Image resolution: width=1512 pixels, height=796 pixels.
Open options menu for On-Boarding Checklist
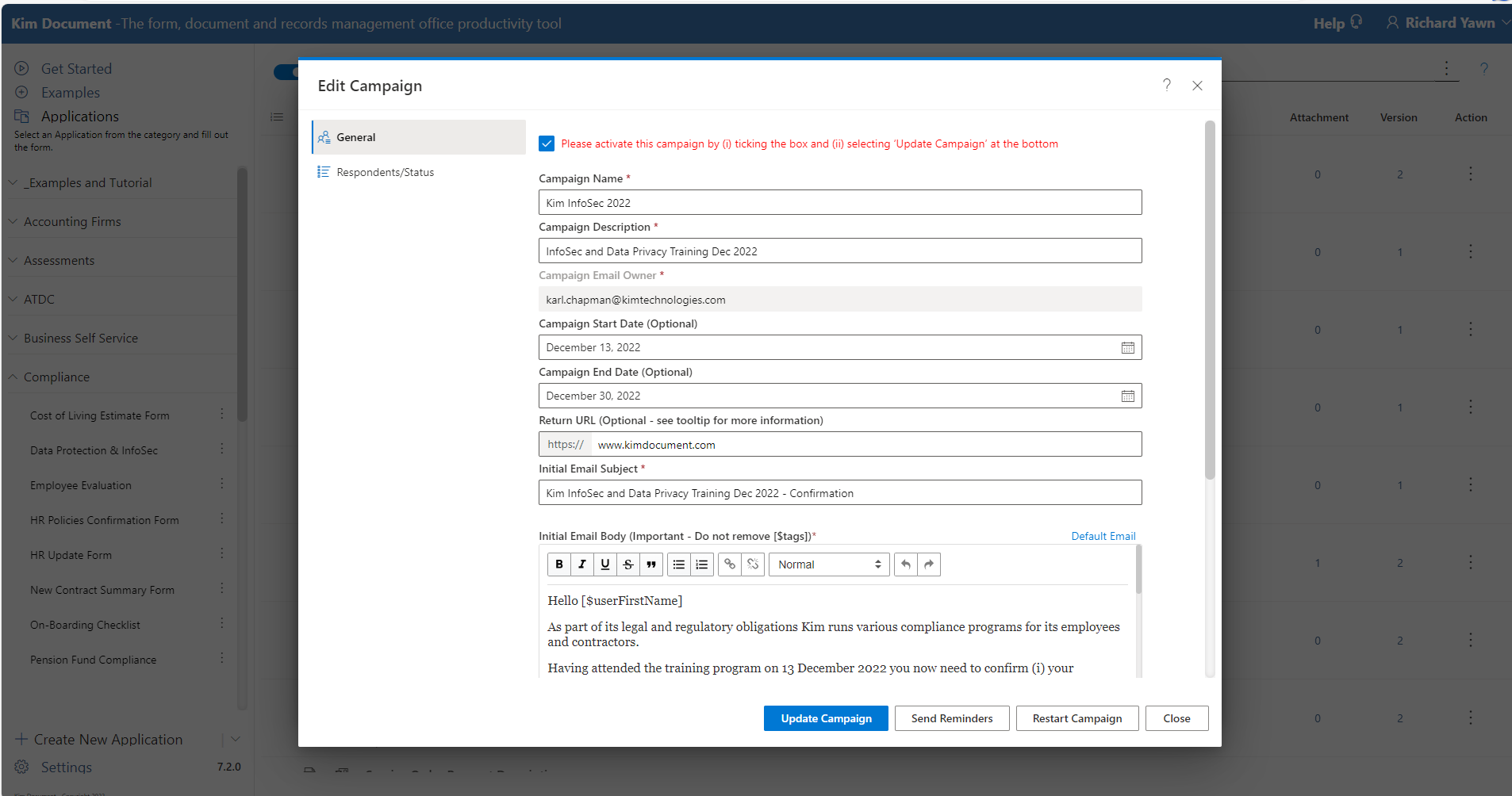[222, 624]
